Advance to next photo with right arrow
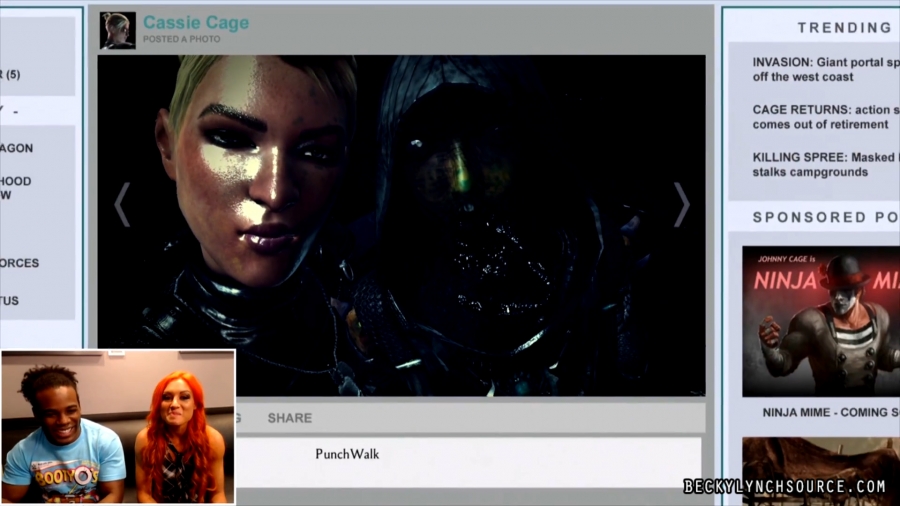This screenshot has height=506, width=900. coord(681,204)
